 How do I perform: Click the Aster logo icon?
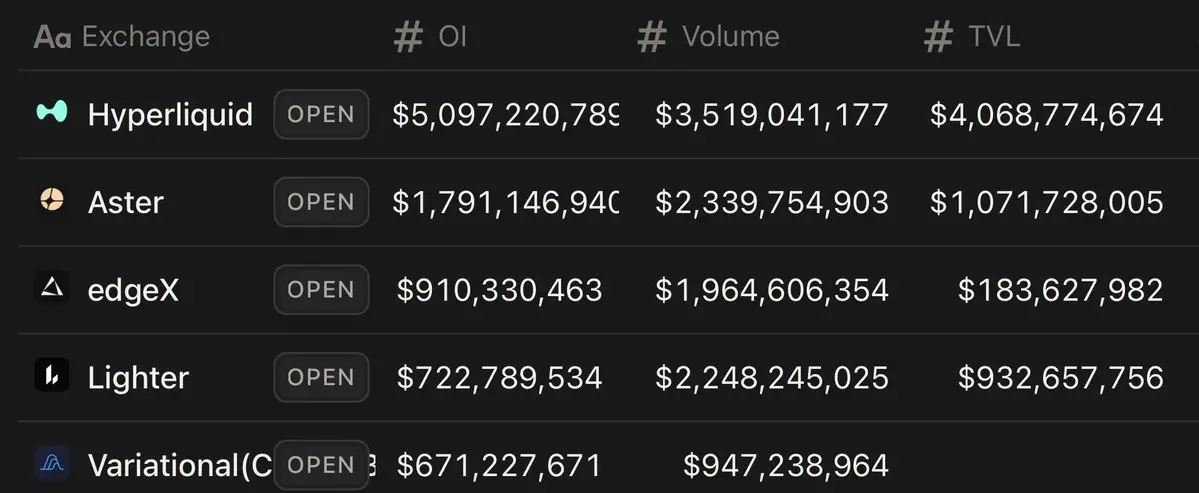51,201
